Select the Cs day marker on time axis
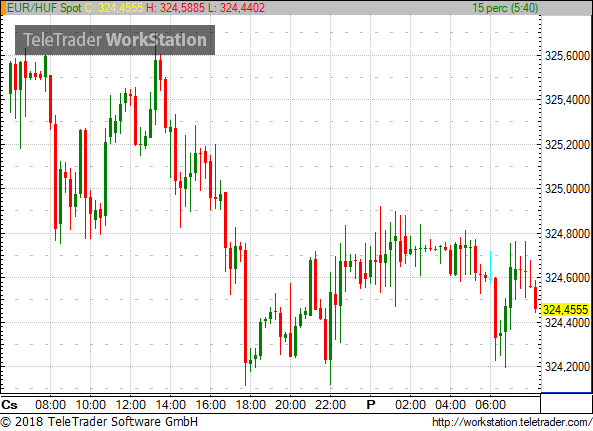593x431 pixels. click(9, 405)
